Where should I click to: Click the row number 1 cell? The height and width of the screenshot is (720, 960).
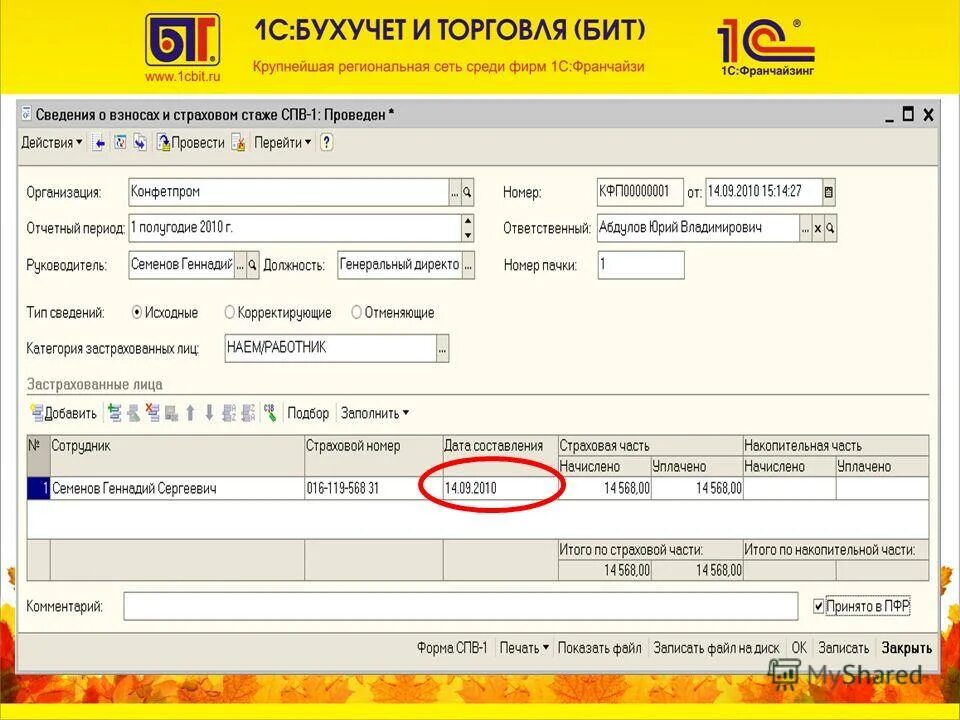tap(39, 489)
